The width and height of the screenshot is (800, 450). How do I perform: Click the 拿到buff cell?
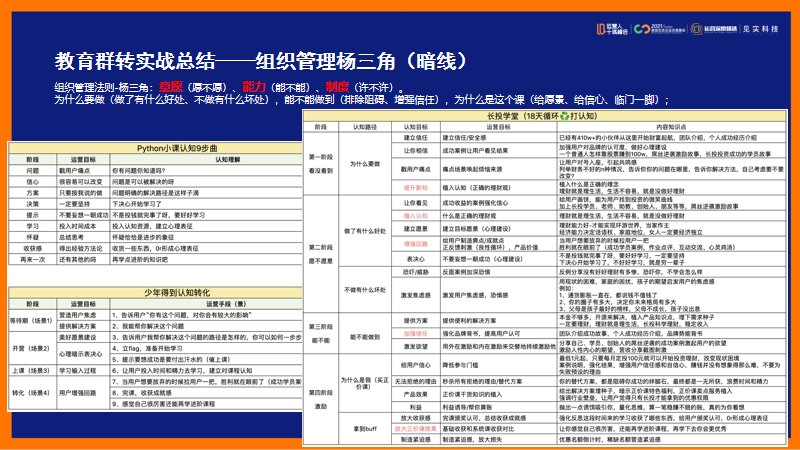coord(365,429)
